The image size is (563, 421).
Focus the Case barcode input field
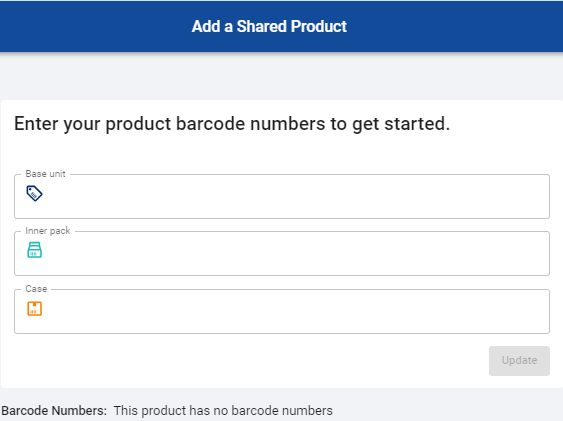[x=282, y=311]
